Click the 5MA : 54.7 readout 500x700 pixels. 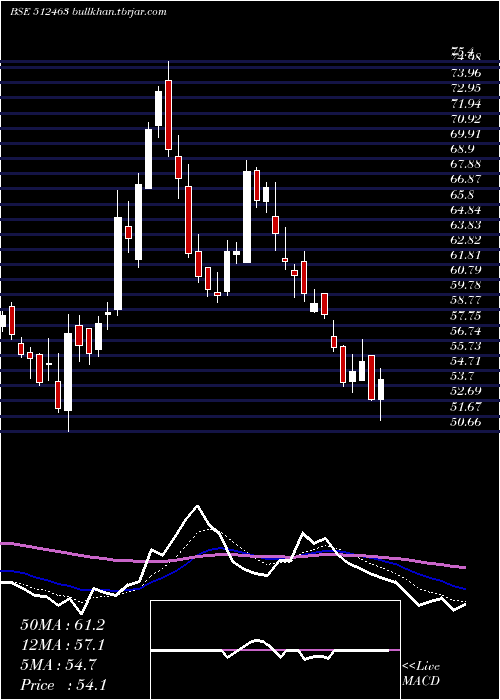point(58,665)
